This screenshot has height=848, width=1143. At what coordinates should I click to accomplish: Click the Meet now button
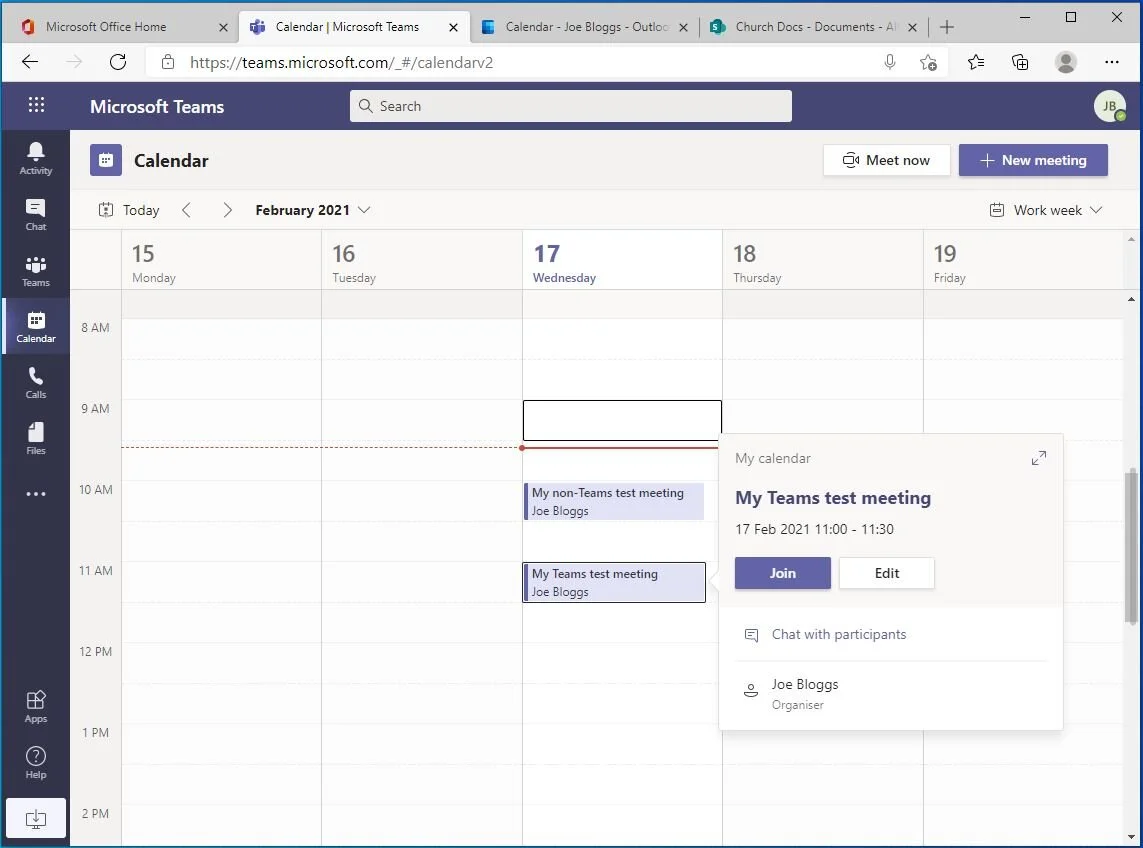(x=886, y=160)
